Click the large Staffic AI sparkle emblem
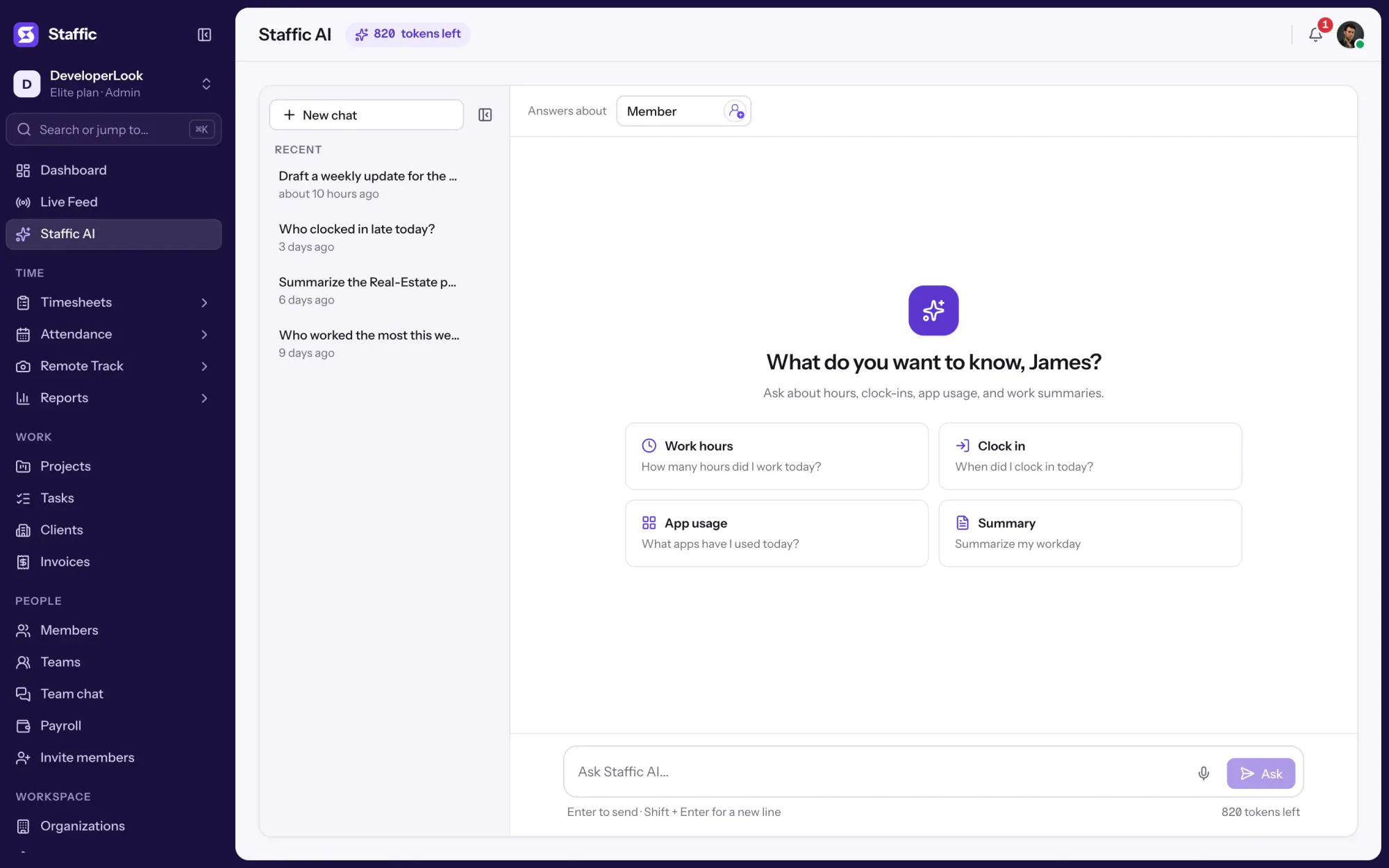1389x868 pixels. 933,310
